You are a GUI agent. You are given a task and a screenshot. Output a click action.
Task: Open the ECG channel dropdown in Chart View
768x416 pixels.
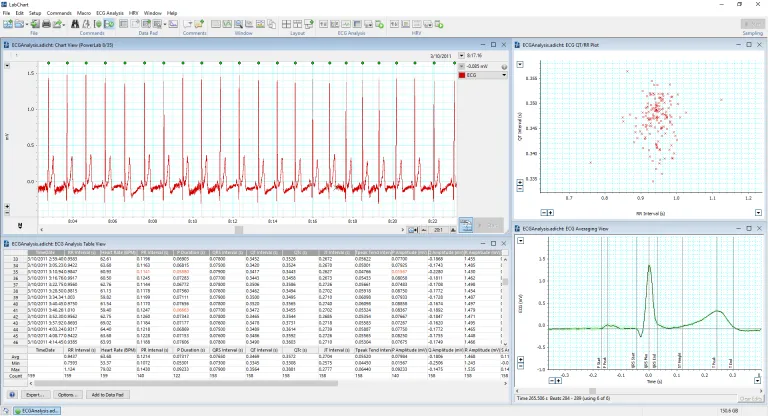point(503,74)
